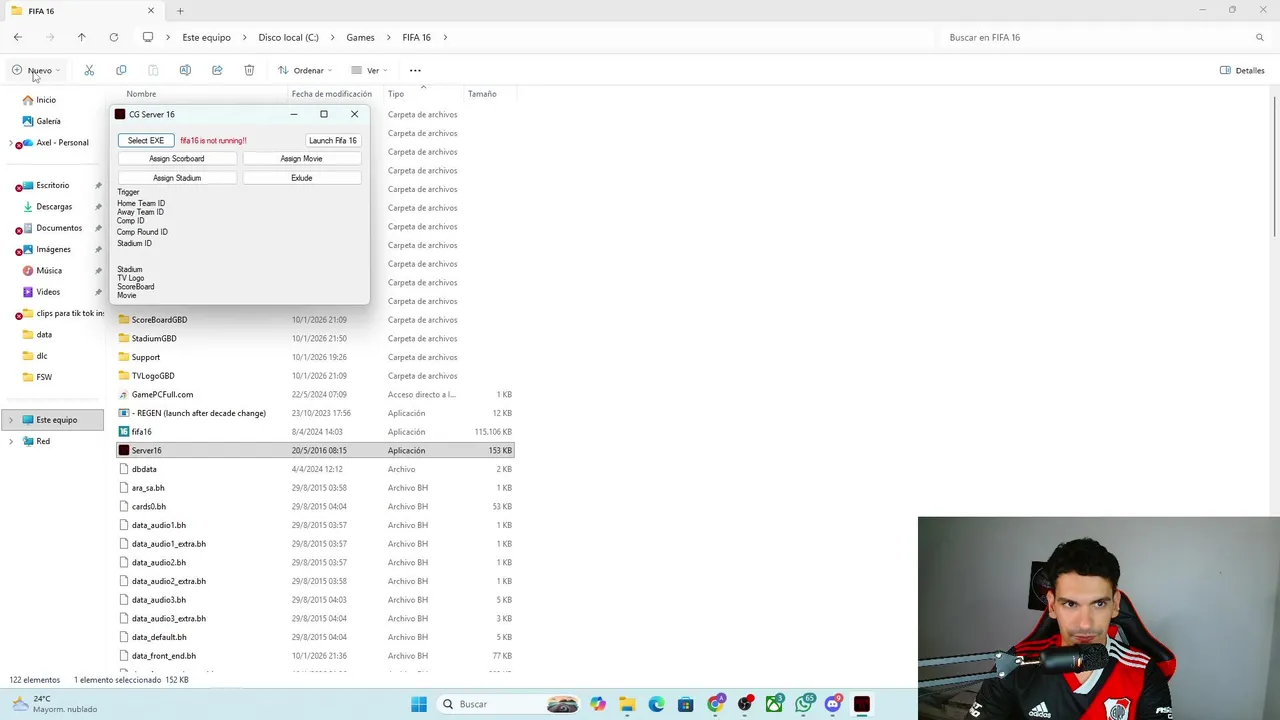
Task: Open Copilot from the taskbar
Action: click(x=598, y=704)
